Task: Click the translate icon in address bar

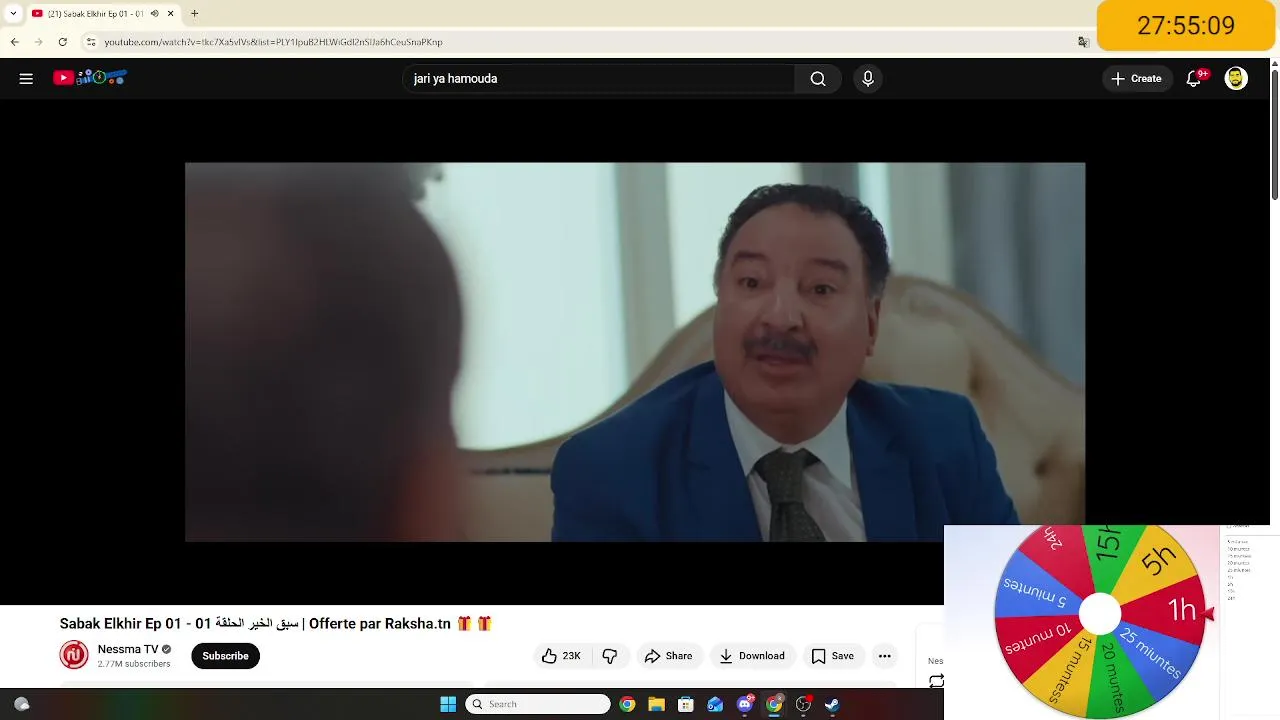Action: tap(1083, 42)
